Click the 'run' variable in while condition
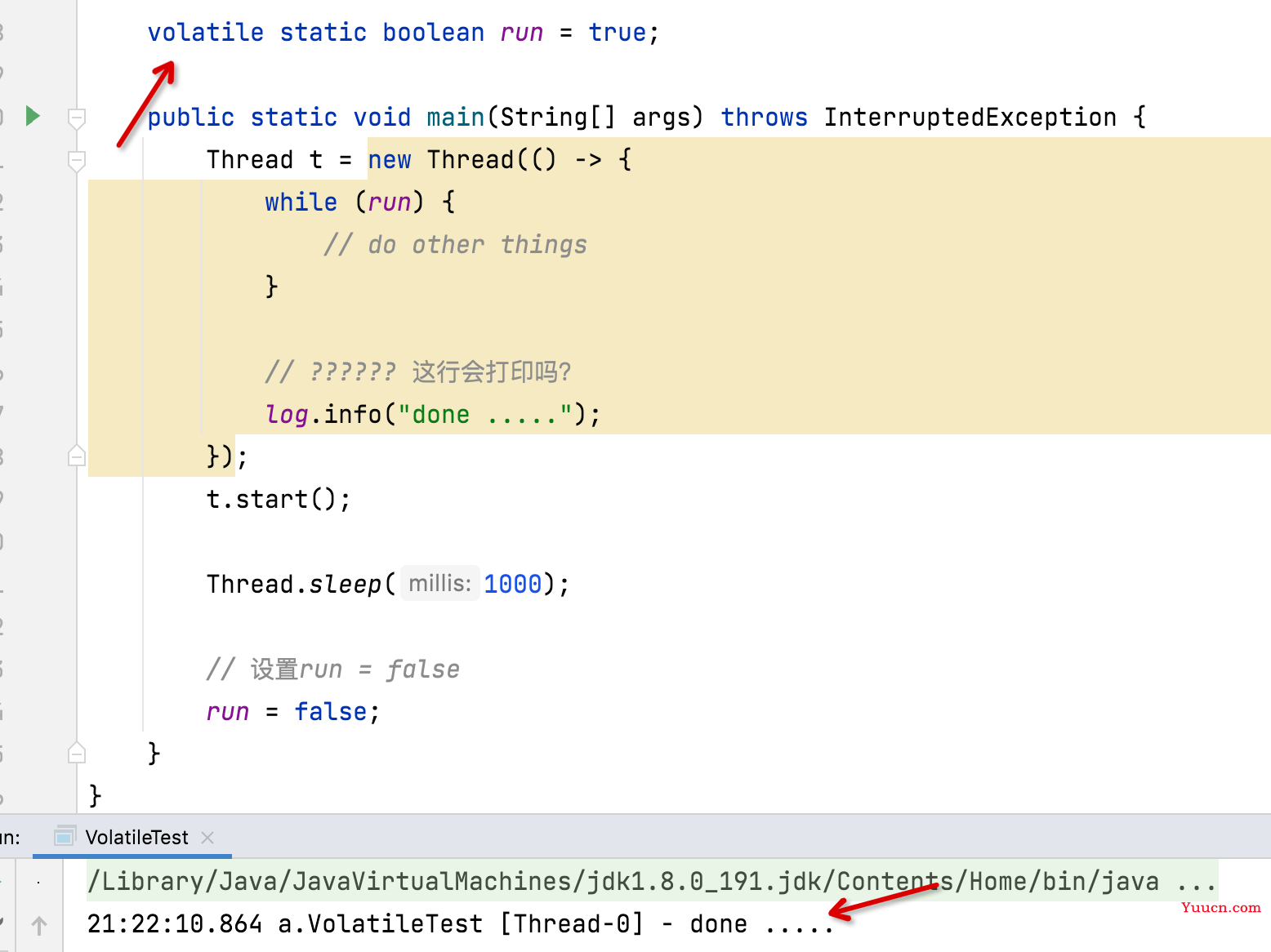Viewport: 1271px width, 952px height. [390, 202]
